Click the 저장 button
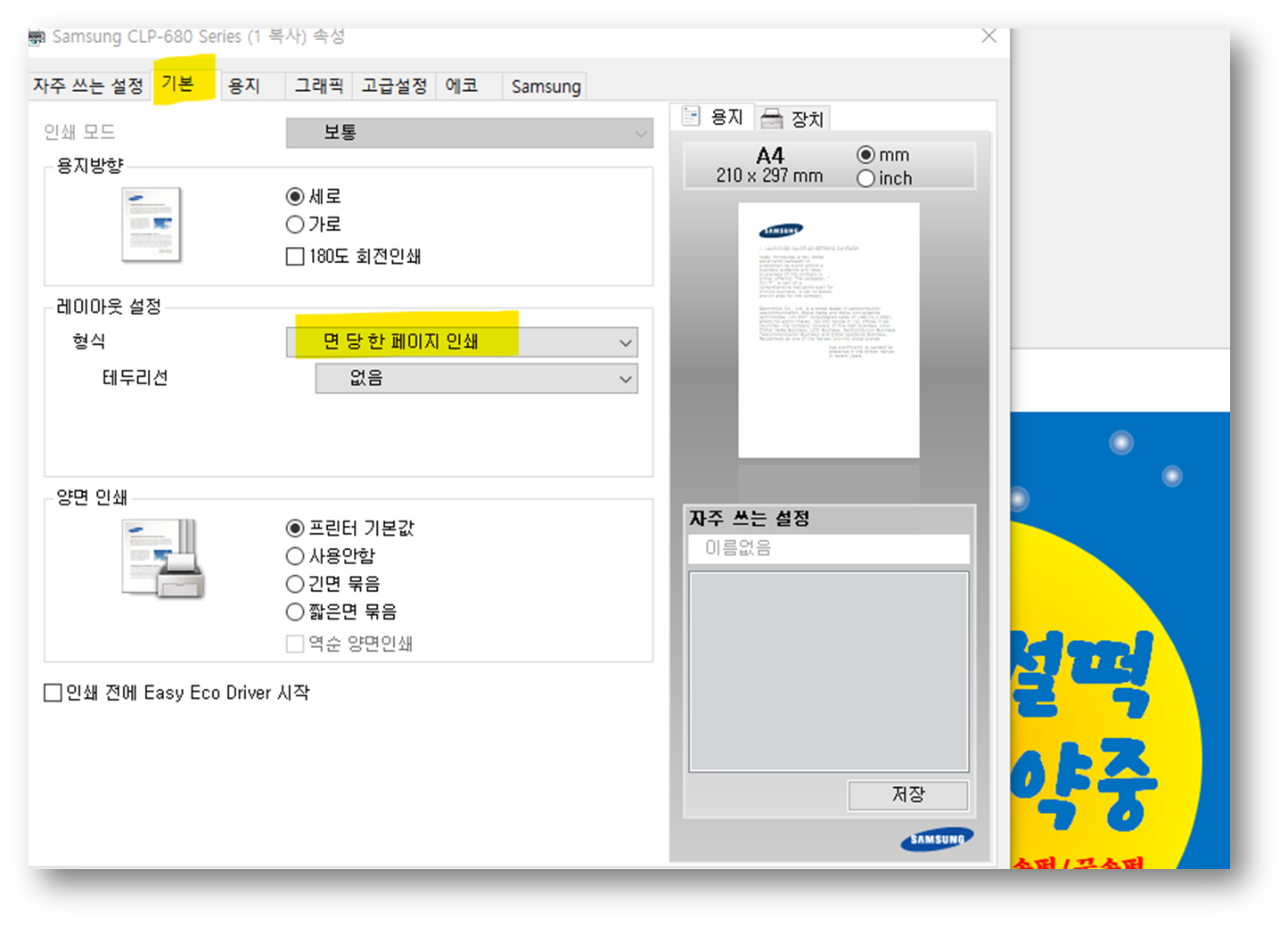The height and width of the screenshot is (927, 1288). pyautogui.click(x=907, y=795)
